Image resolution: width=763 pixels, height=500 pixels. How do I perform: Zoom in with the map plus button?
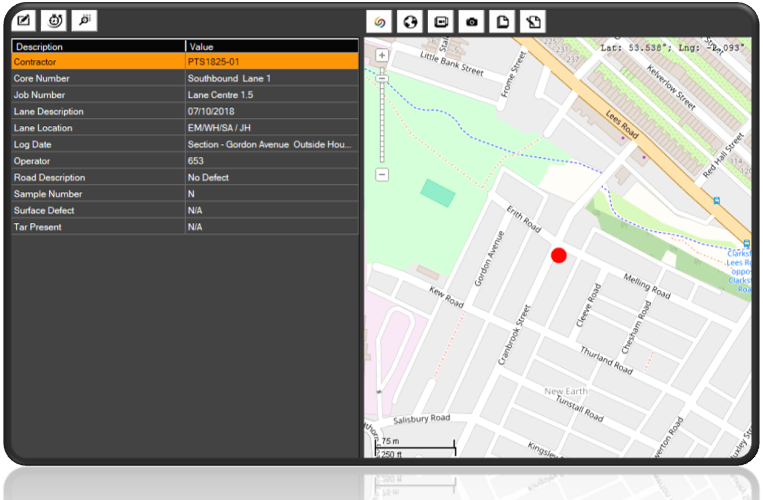click(382, 55)
